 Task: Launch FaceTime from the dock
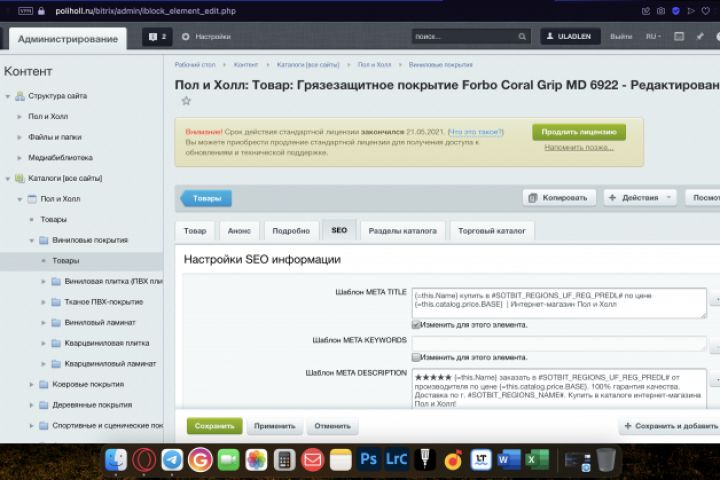pyautogui.click(x=229, y=460)
